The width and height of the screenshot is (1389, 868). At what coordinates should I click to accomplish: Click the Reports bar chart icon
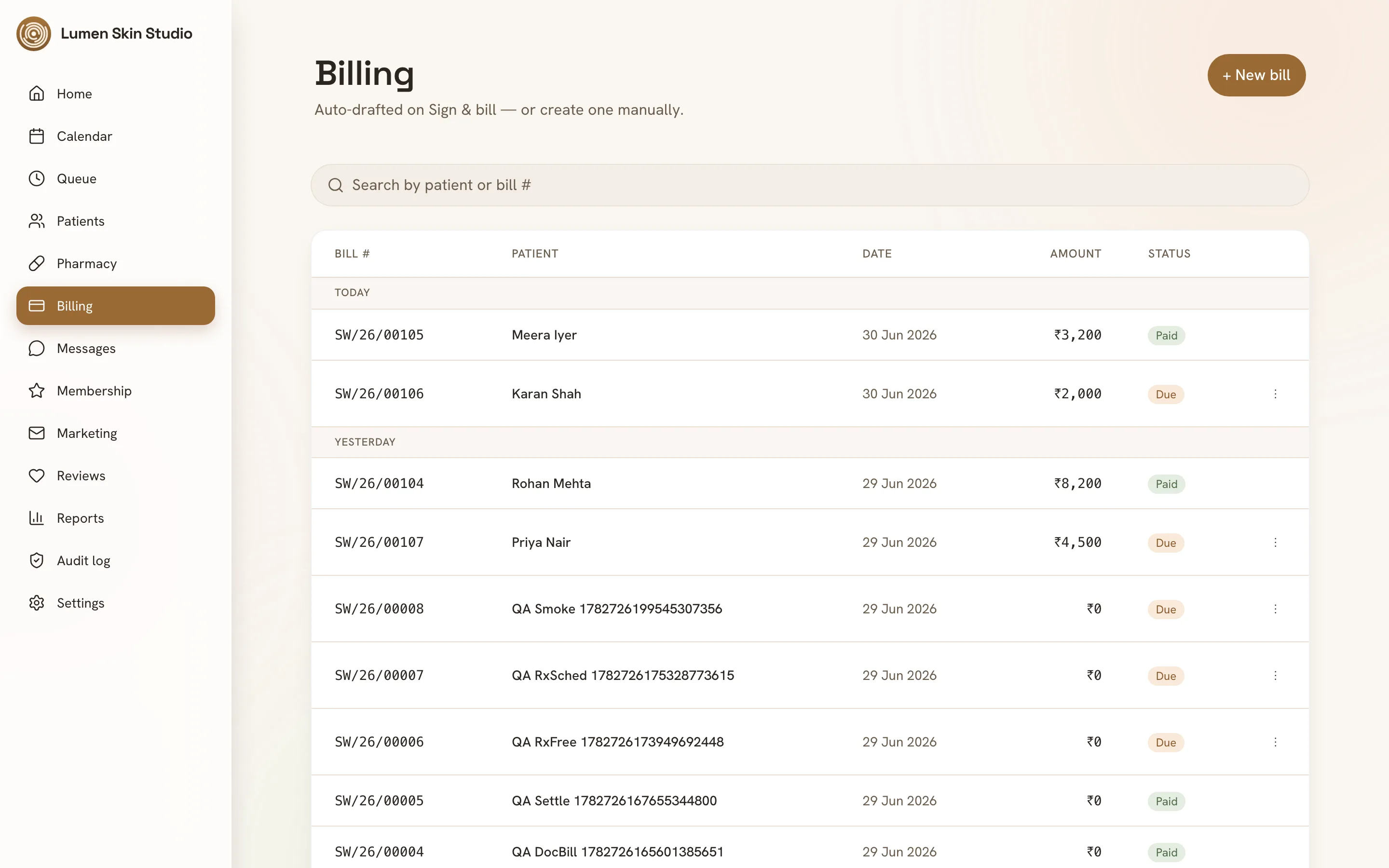point(37,518)
